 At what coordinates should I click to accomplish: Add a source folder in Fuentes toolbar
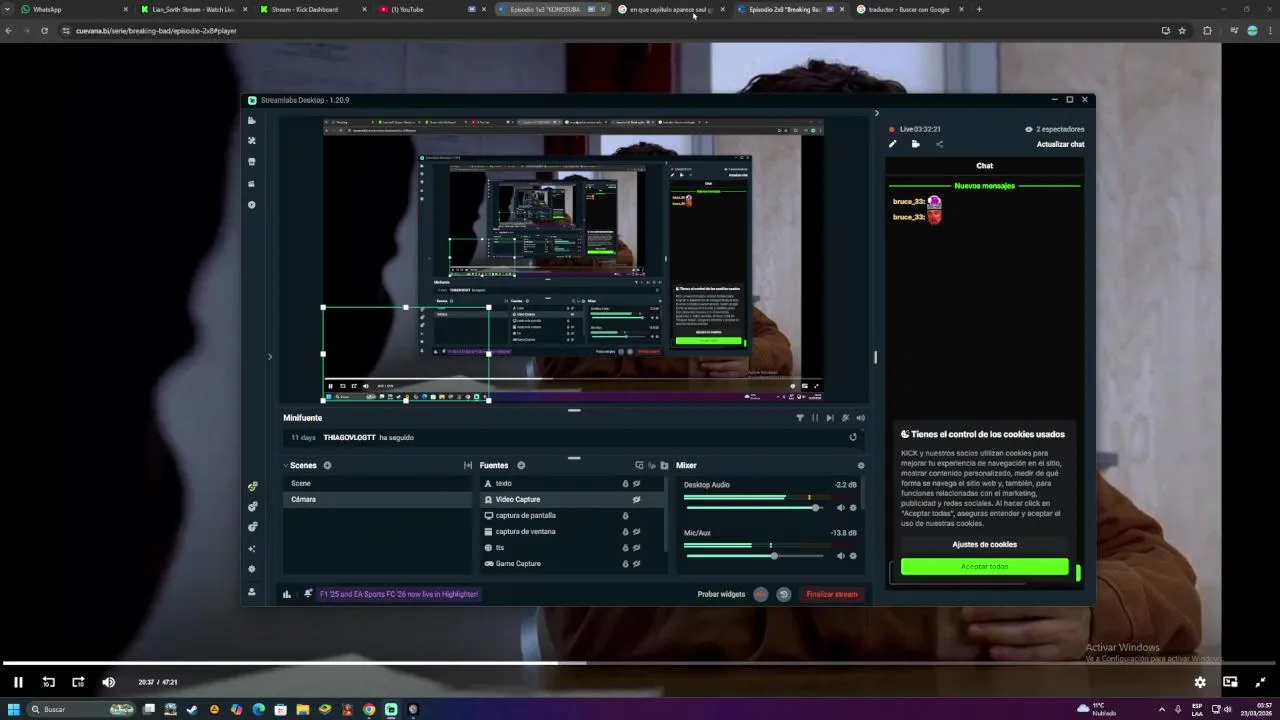(664, 465)
